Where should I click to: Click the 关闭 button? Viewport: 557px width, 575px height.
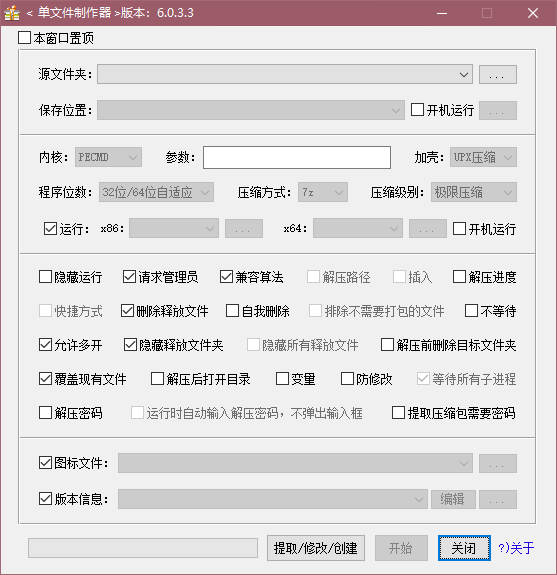pyautogui.click(x=464, y=548)
